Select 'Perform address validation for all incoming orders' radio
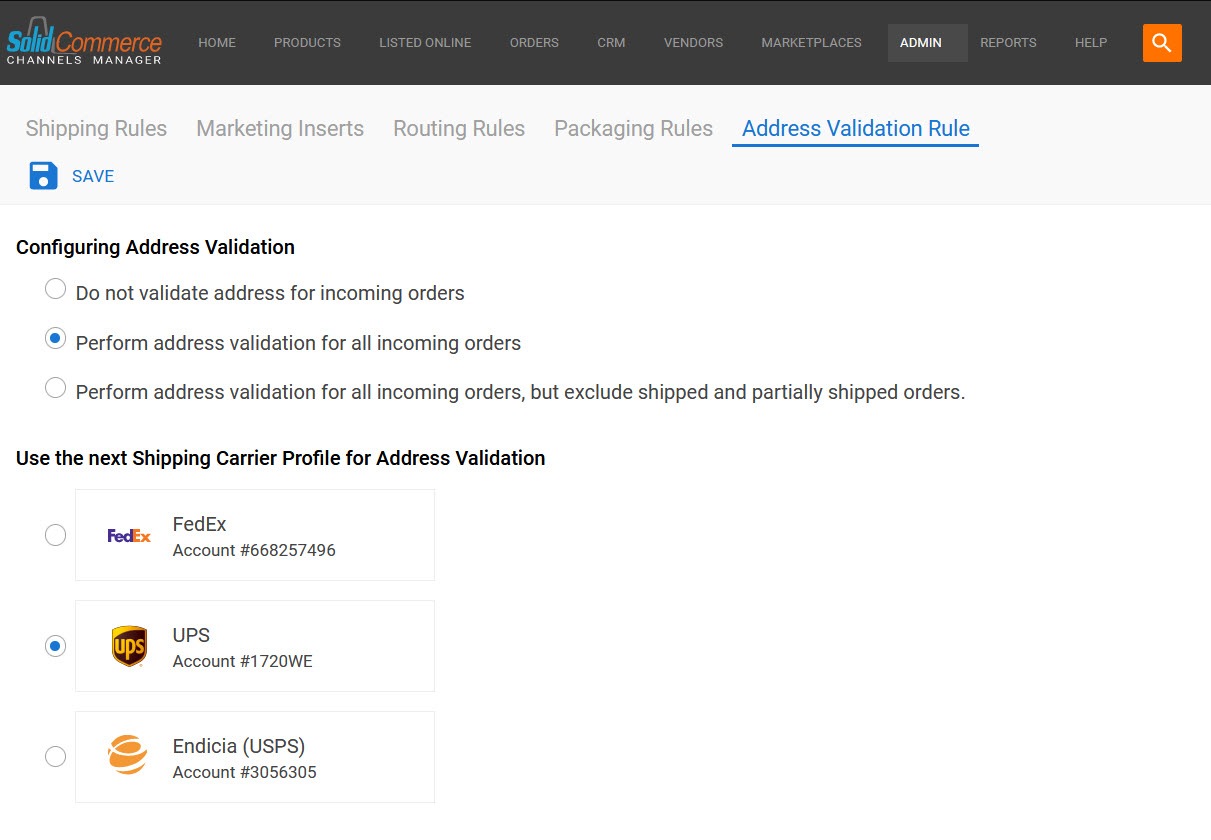Viewport: 1211px width, 840px height. click(x=56, y=339)
